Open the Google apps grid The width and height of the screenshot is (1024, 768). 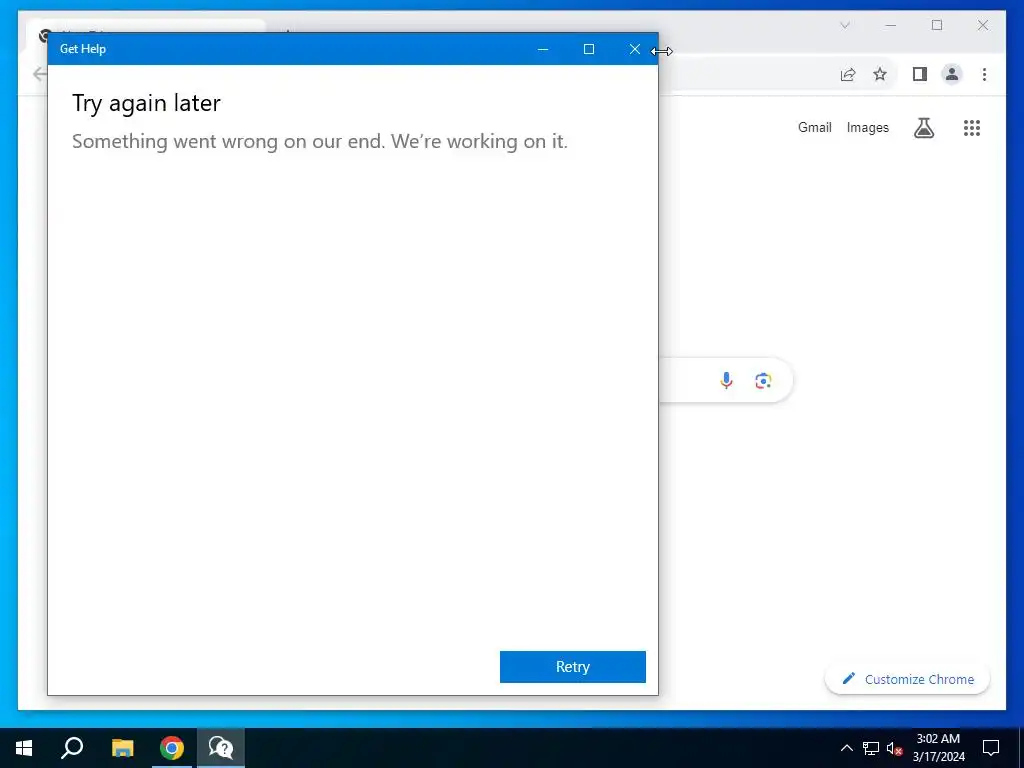pyautogui.click(x=972, y=128)
